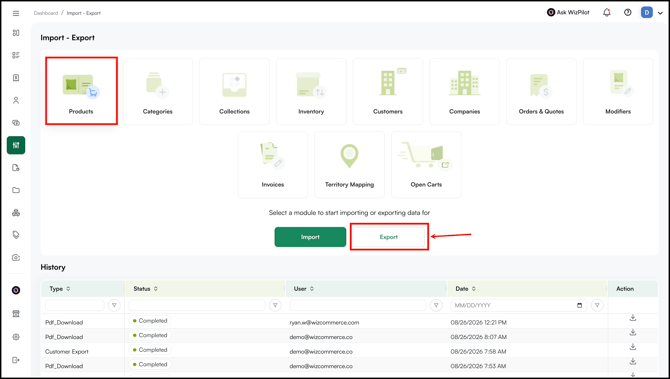
Task: Select the Invoices module card
Action: 273,165
